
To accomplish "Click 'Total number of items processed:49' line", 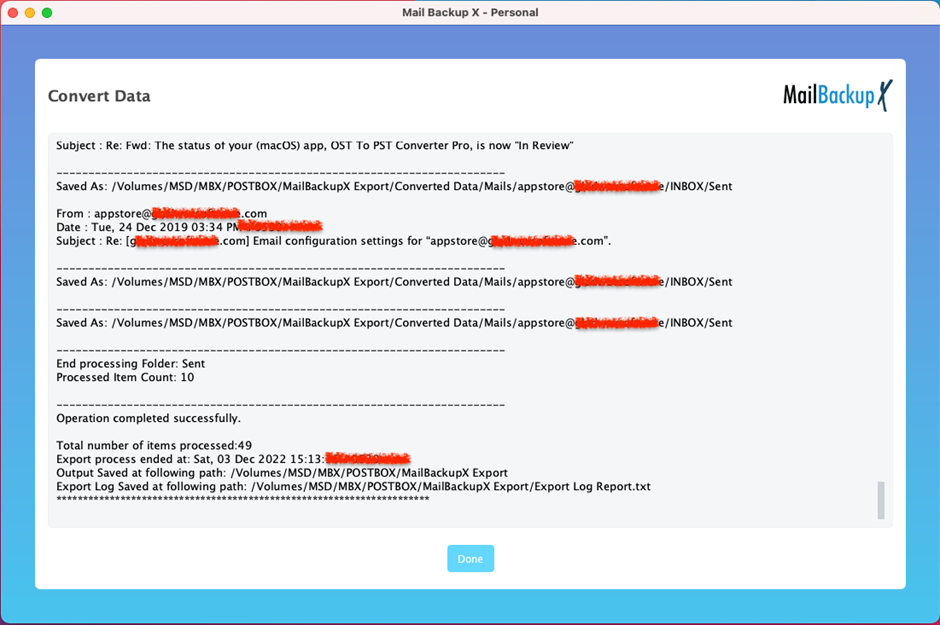I will coord(154,445).
